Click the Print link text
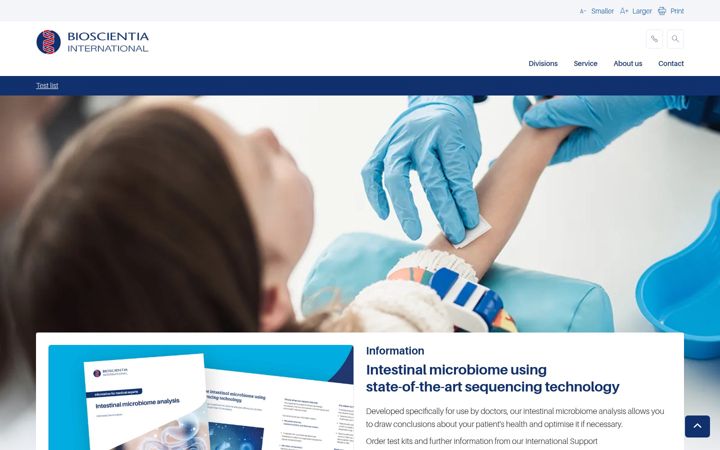720x450 pixels. coord(677,11)
